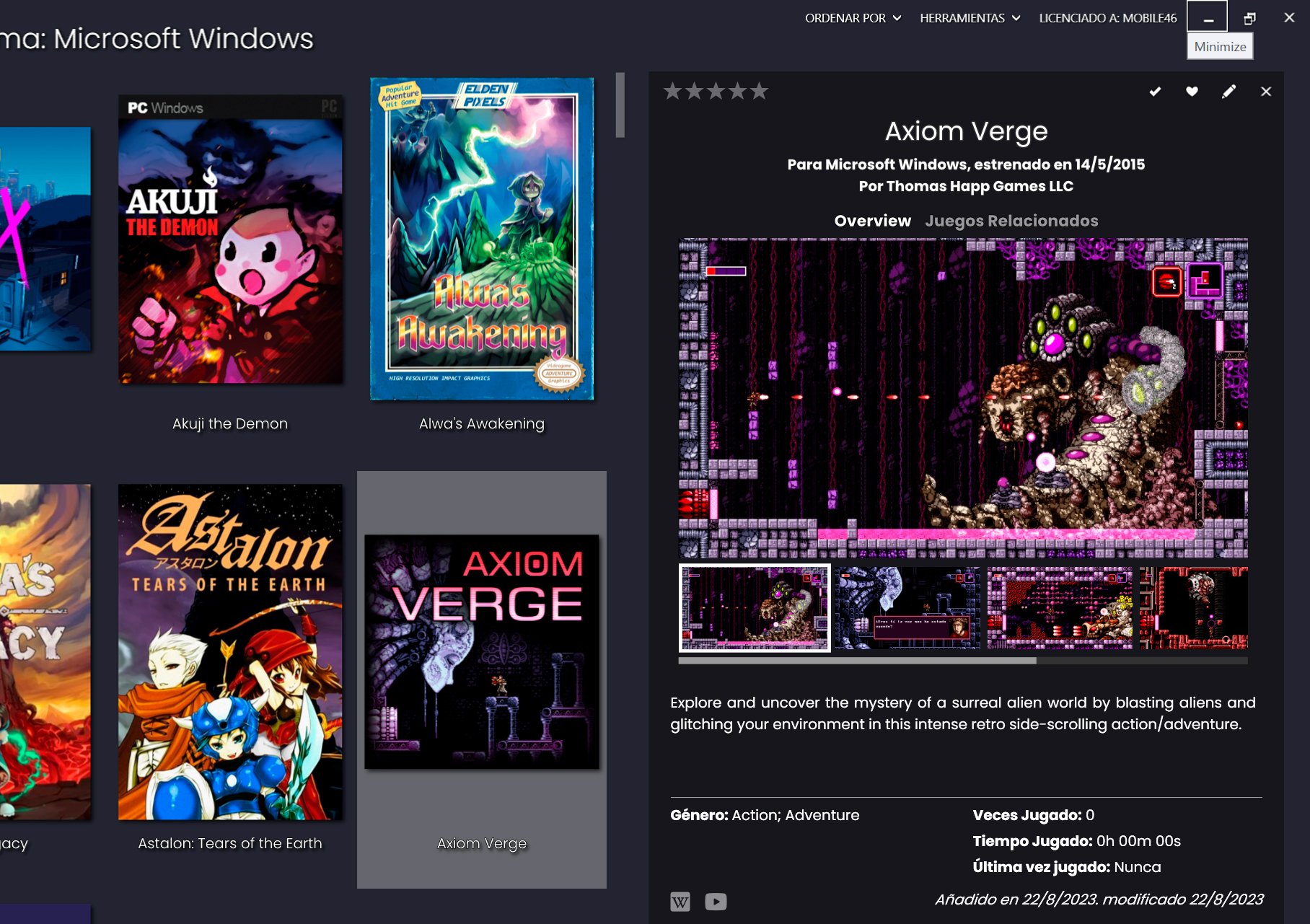Select Akuji the Demon box art
Screen dimensions: 1310x924
(230, 239)
